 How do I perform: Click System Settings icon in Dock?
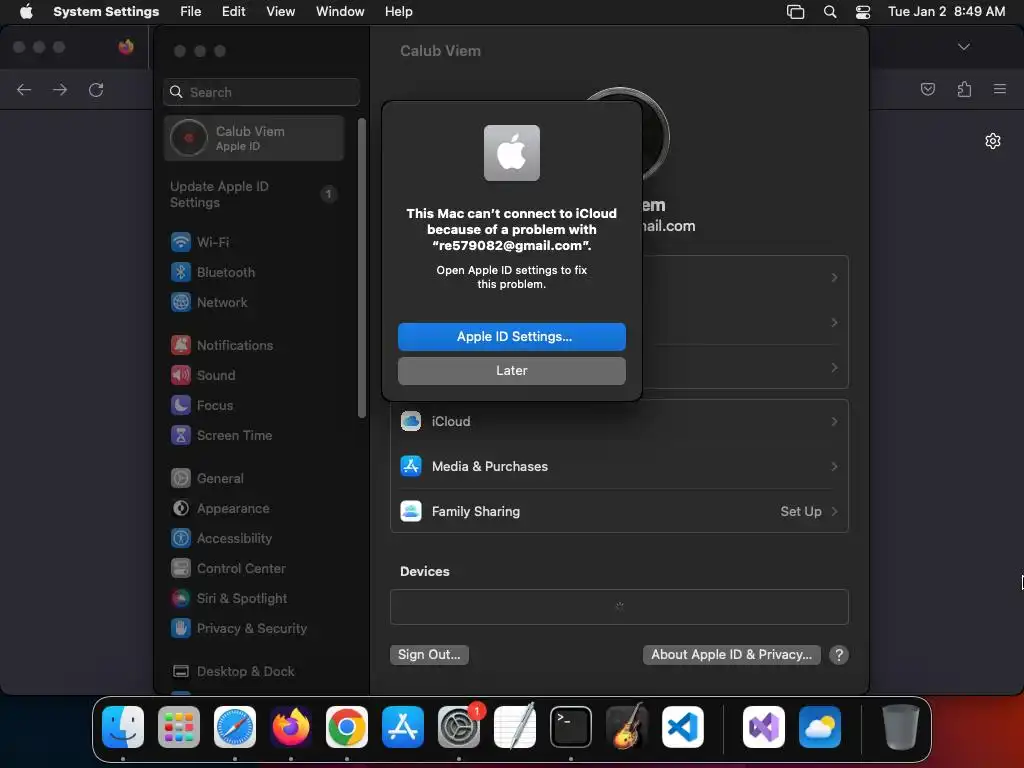458,727
